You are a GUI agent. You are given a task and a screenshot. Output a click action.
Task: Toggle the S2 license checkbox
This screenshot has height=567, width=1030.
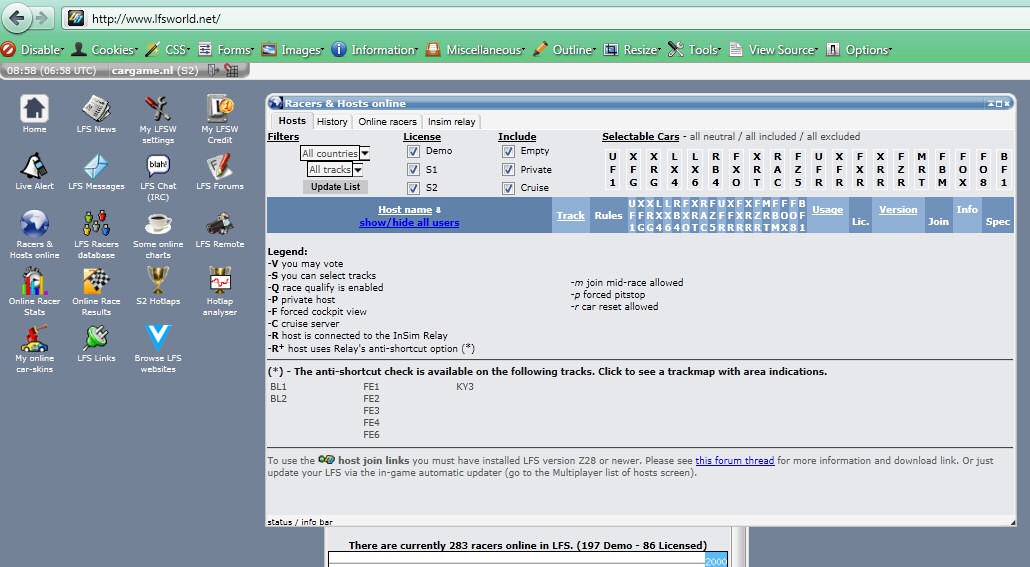(413, 188)
